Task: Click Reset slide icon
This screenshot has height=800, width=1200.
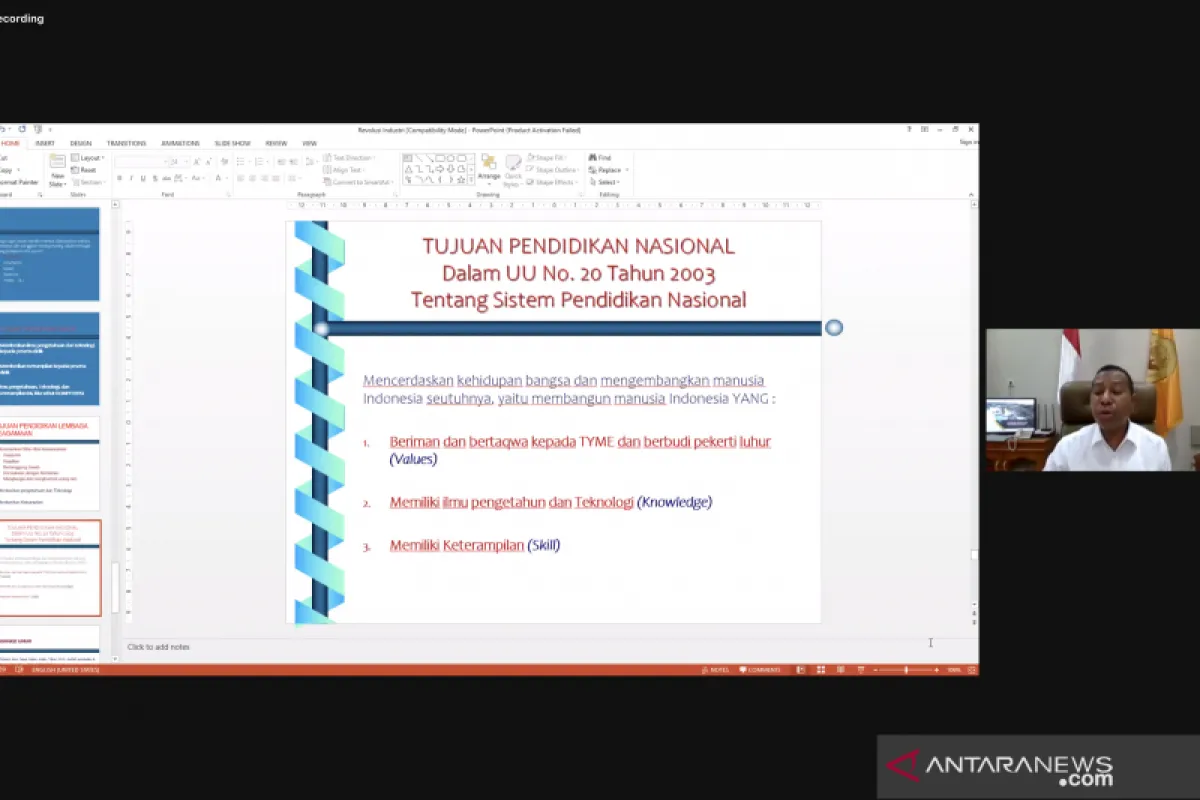Action: 84,170
